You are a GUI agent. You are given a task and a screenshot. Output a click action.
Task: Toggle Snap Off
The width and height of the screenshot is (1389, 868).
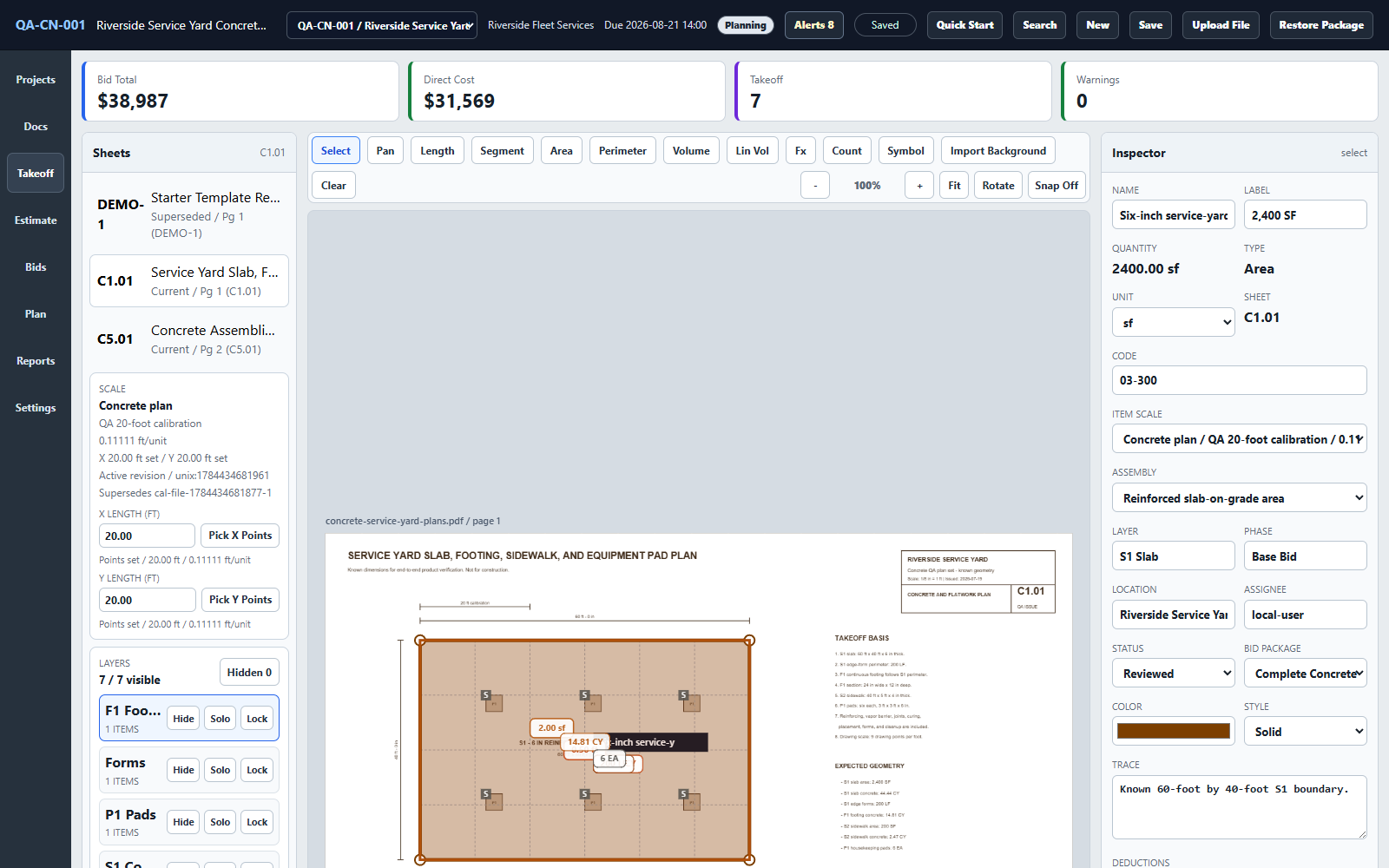(x=1057, y=186)
